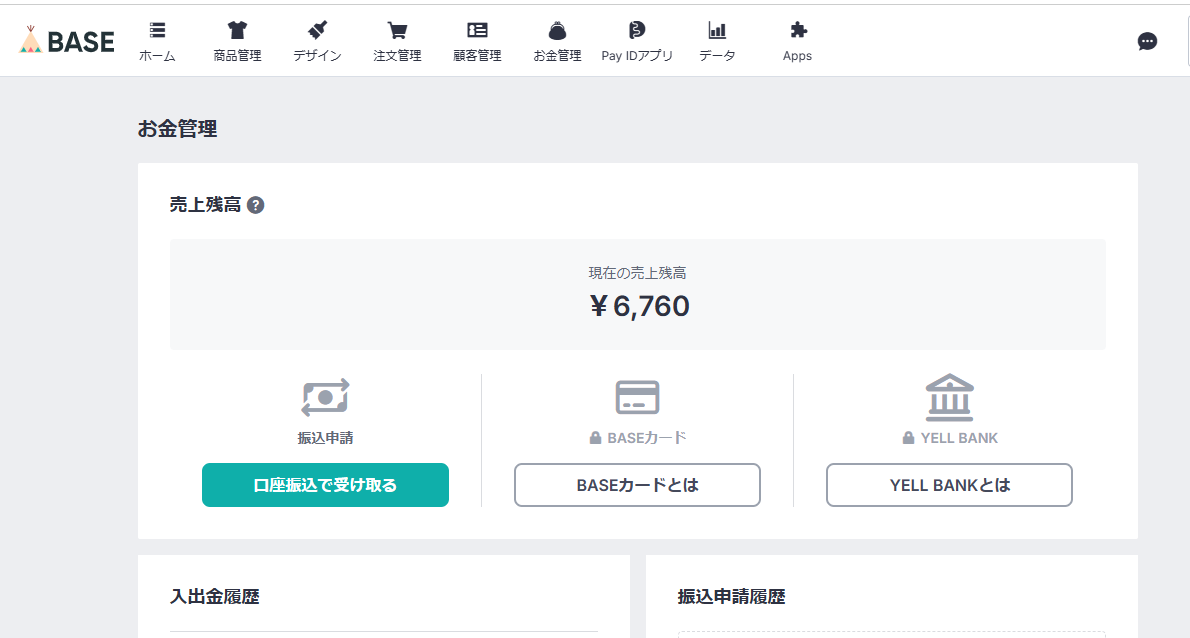
Task: Click the 振込申請履歴 heading
Action: click(732, 597)
